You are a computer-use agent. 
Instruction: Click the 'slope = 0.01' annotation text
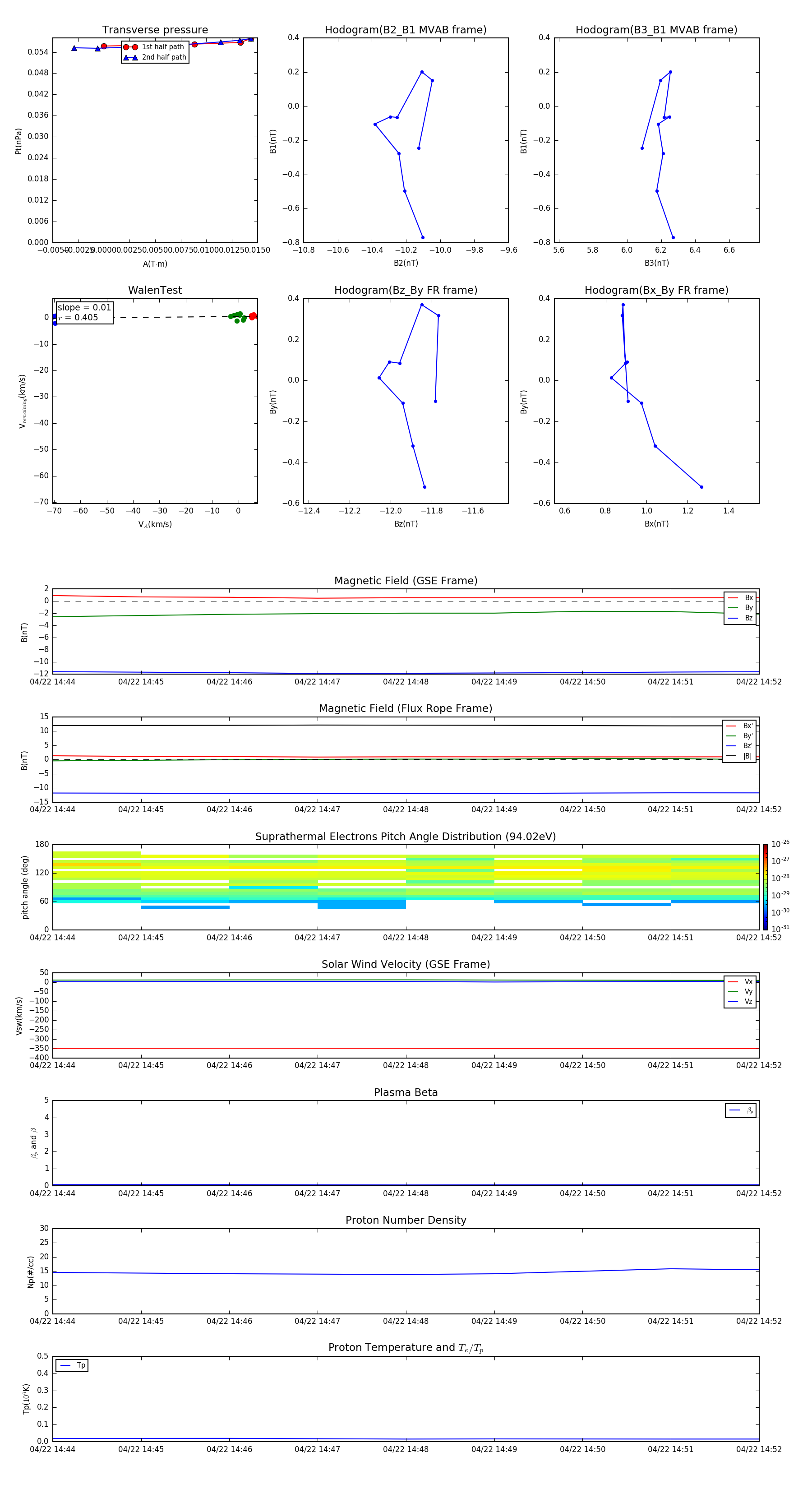[84, 308]
